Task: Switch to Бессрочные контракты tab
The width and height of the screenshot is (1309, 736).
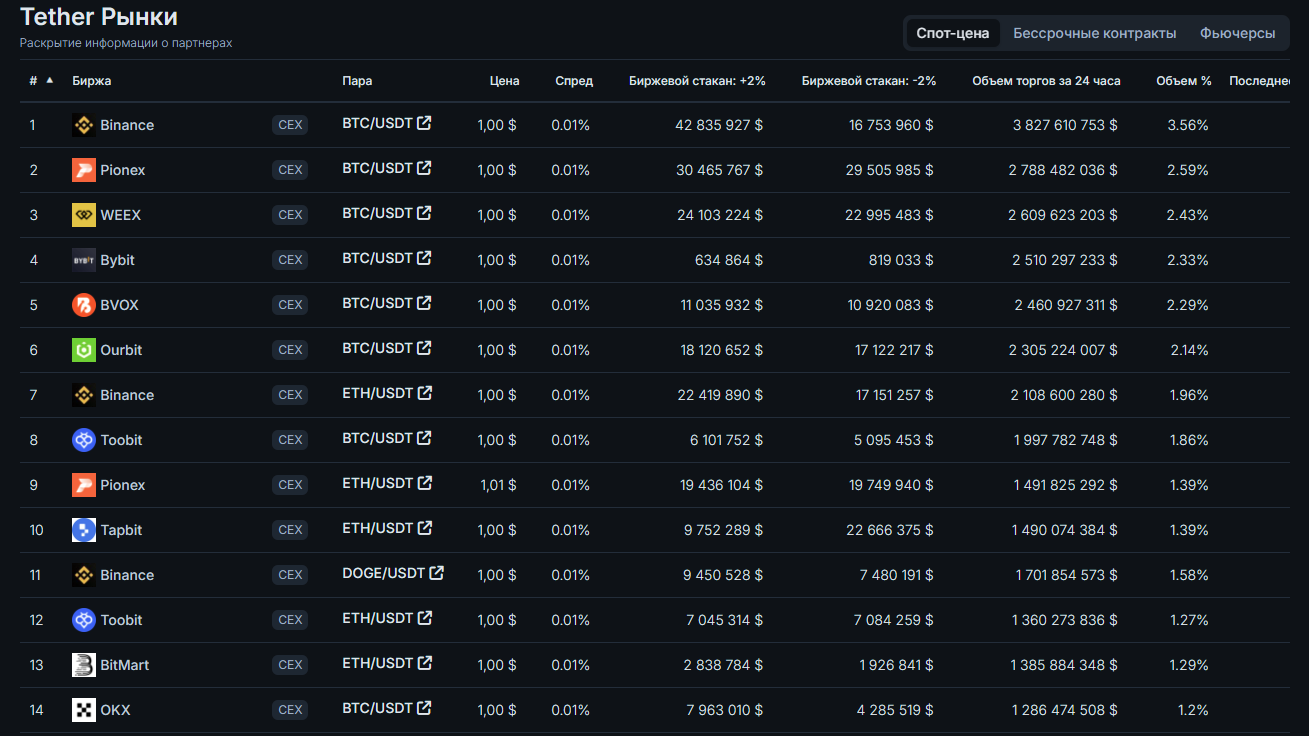Action: click(1095, 33)
